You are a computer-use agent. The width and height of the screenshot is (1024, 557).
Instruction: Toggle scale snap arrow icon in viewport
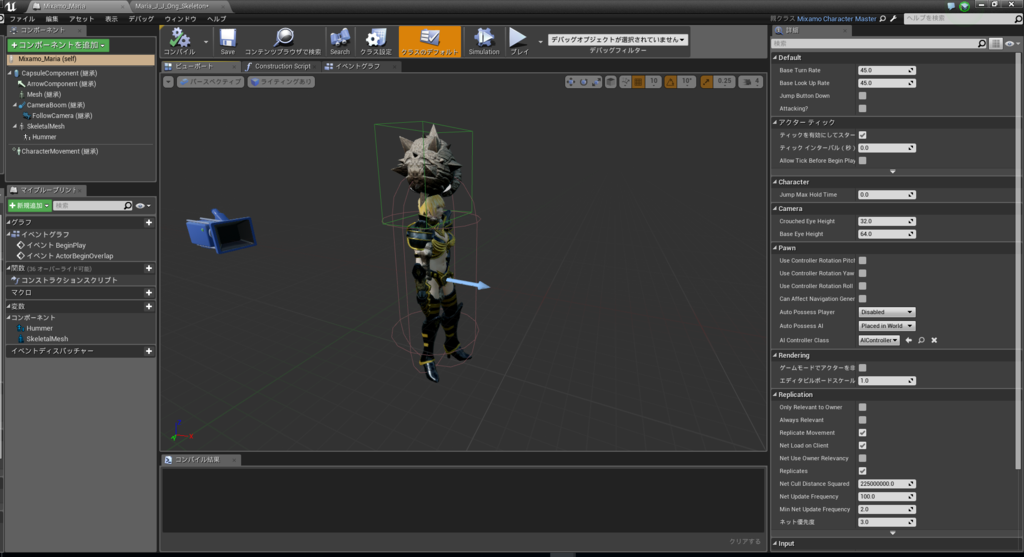click(707, 82)
